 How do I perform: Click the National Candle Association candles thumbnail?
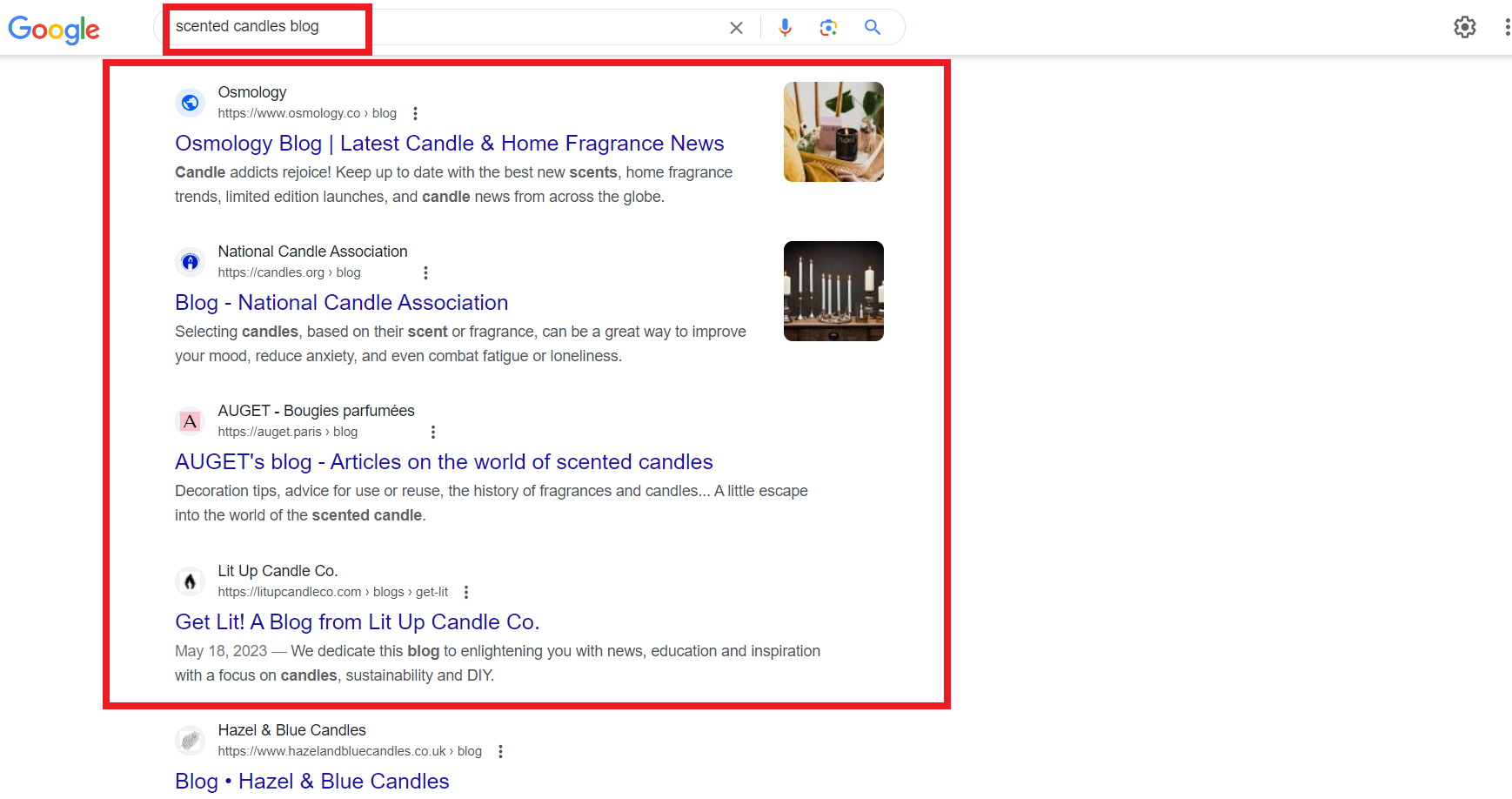833,291
